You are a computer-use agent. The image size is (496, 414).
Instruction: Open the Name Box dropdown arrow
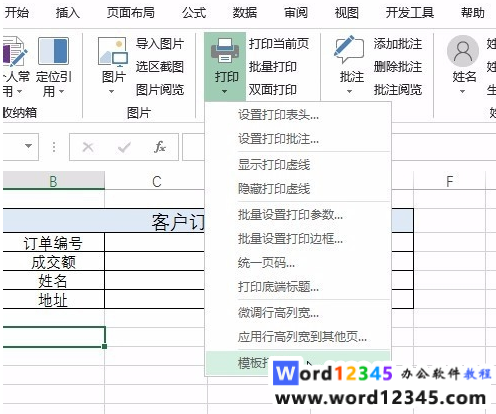click(x=29, y=146)
